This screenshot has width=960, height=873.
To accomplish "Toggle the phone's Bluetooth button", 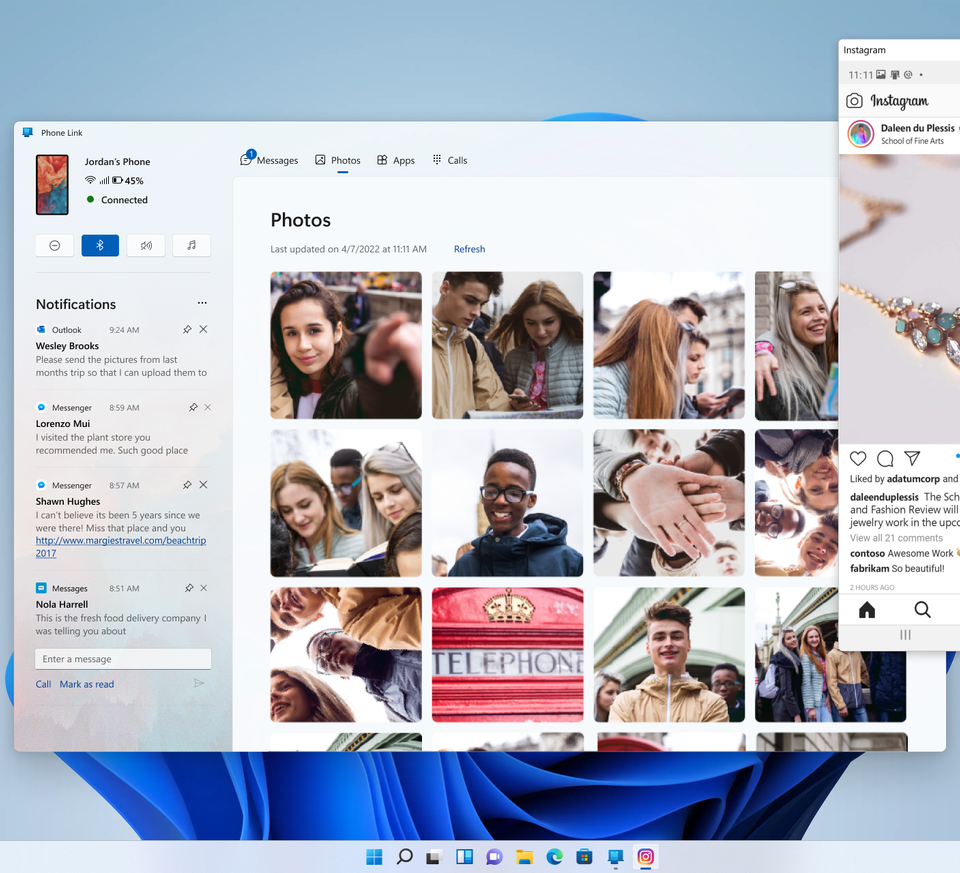I will [100, 245].
